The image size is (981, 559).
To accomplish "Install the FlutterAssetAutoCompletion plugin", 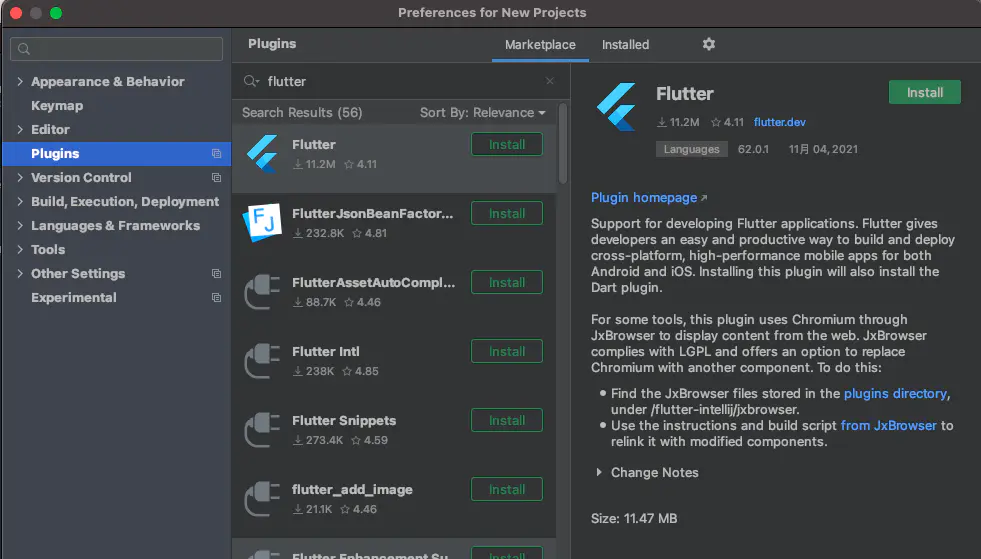I will pyautogui.click(x=507, y=282).
